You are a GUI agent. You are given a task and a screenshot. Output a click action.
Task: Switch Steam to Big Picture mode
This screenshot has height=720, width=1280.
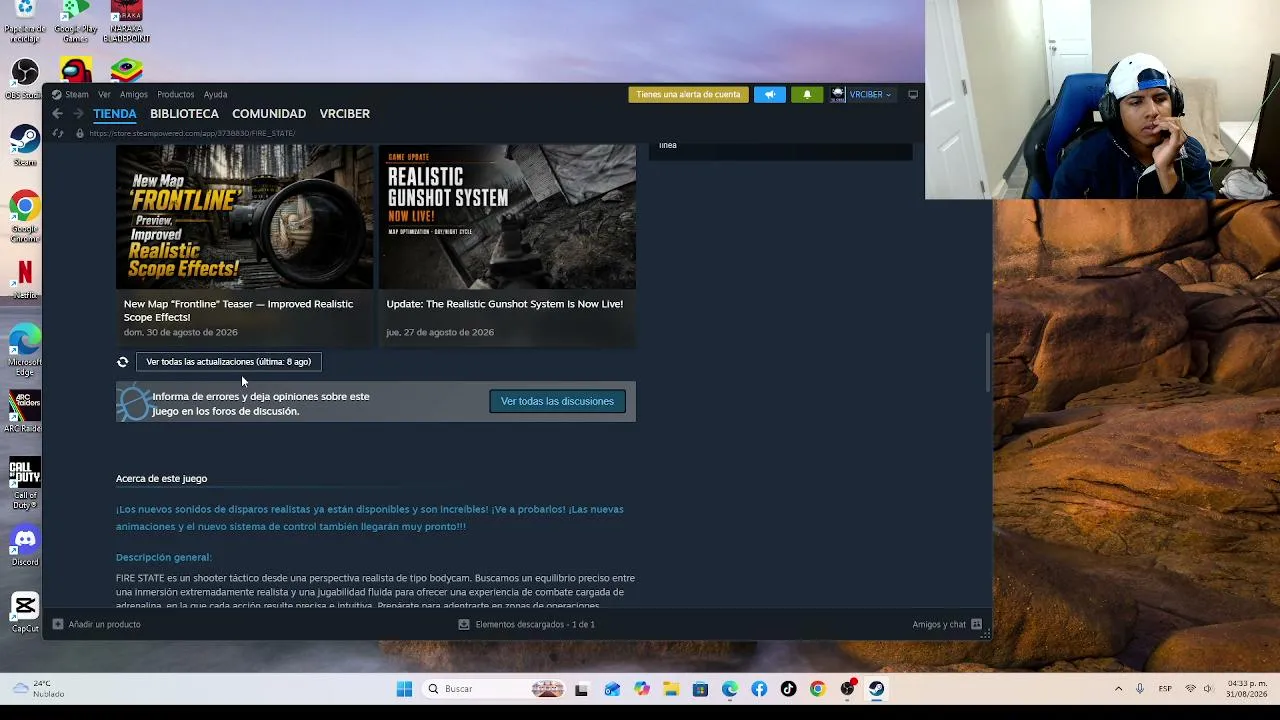coord(913,95)
